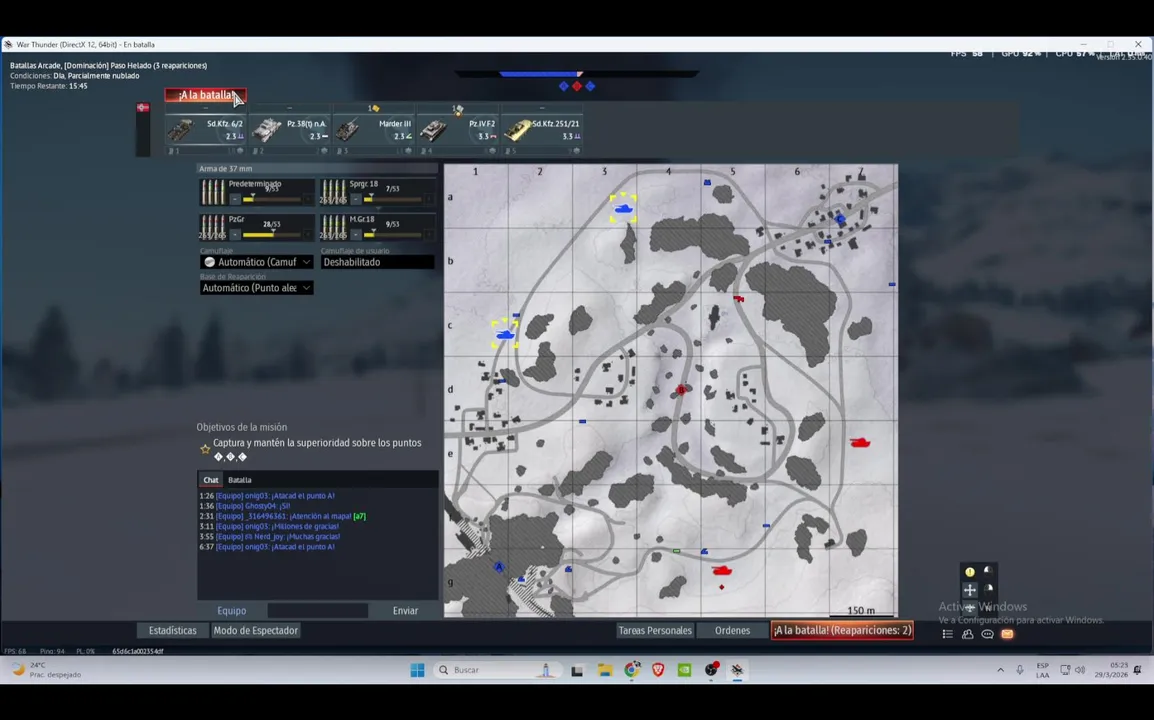Click ¡A la batalla! (Reapariciones: 2) button
This screenshot has width=1154, height=720.
pyautogui.click(x=842, y=630)
